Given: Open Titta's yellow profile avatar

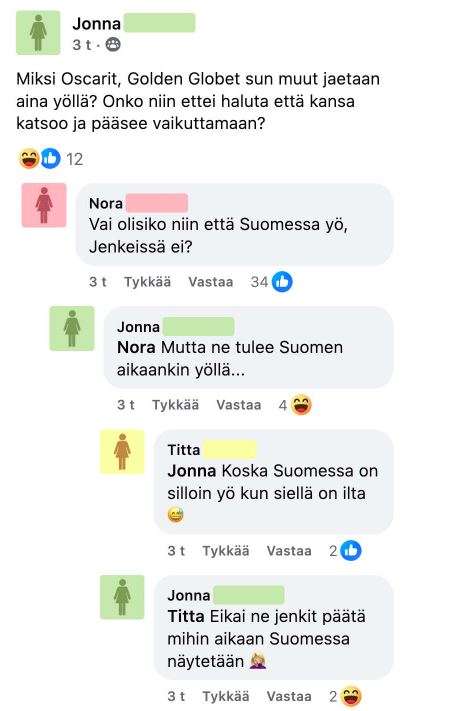Looking at the screenshot, I should [122, 452].
